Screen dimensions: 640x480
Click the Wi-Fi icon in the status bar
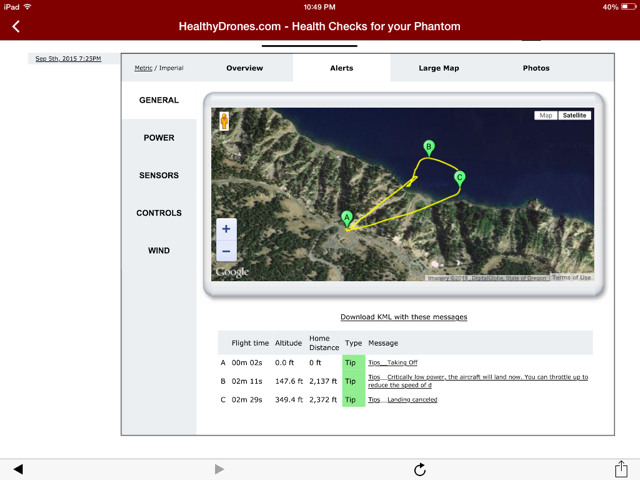coord(27,7)
